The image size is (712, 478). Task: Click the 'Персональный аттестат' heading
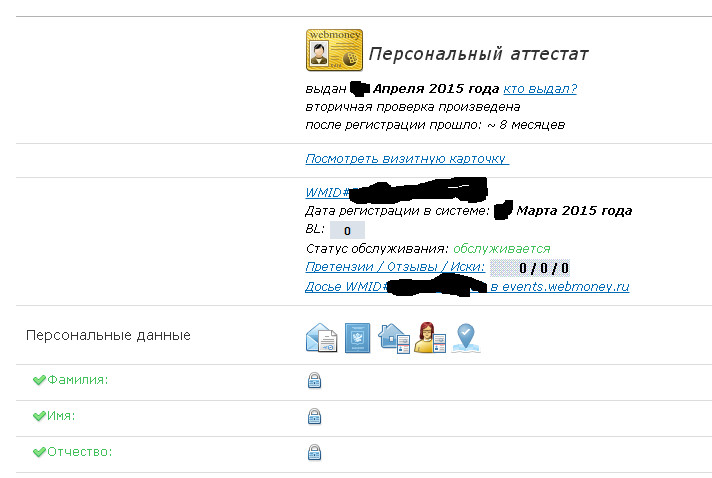(479, 54)
